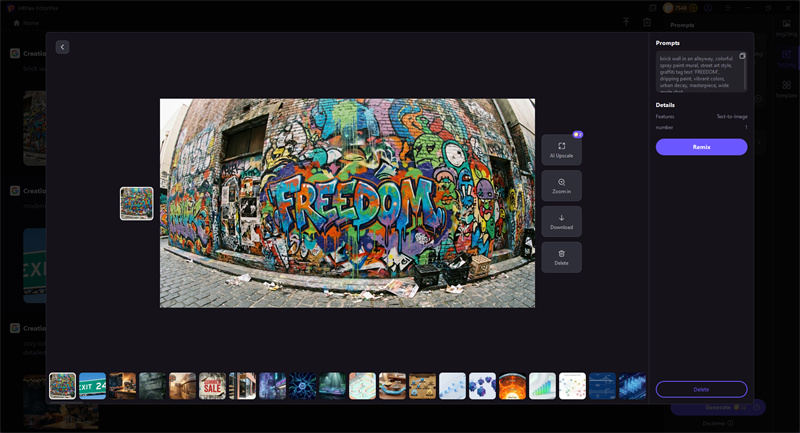Click inside the prompt text box

click(698, 72)
